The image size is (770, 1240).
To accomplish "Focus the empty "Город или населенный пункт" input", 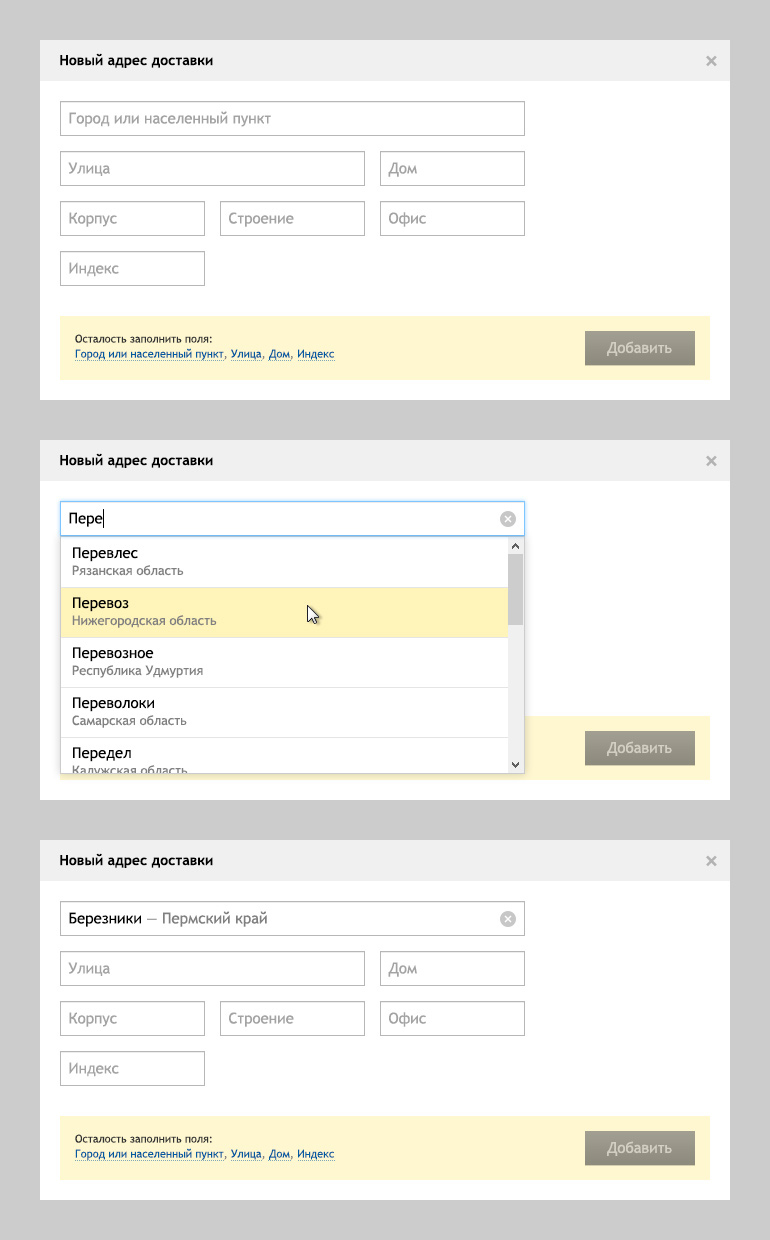I will click(x=292, y=119).
